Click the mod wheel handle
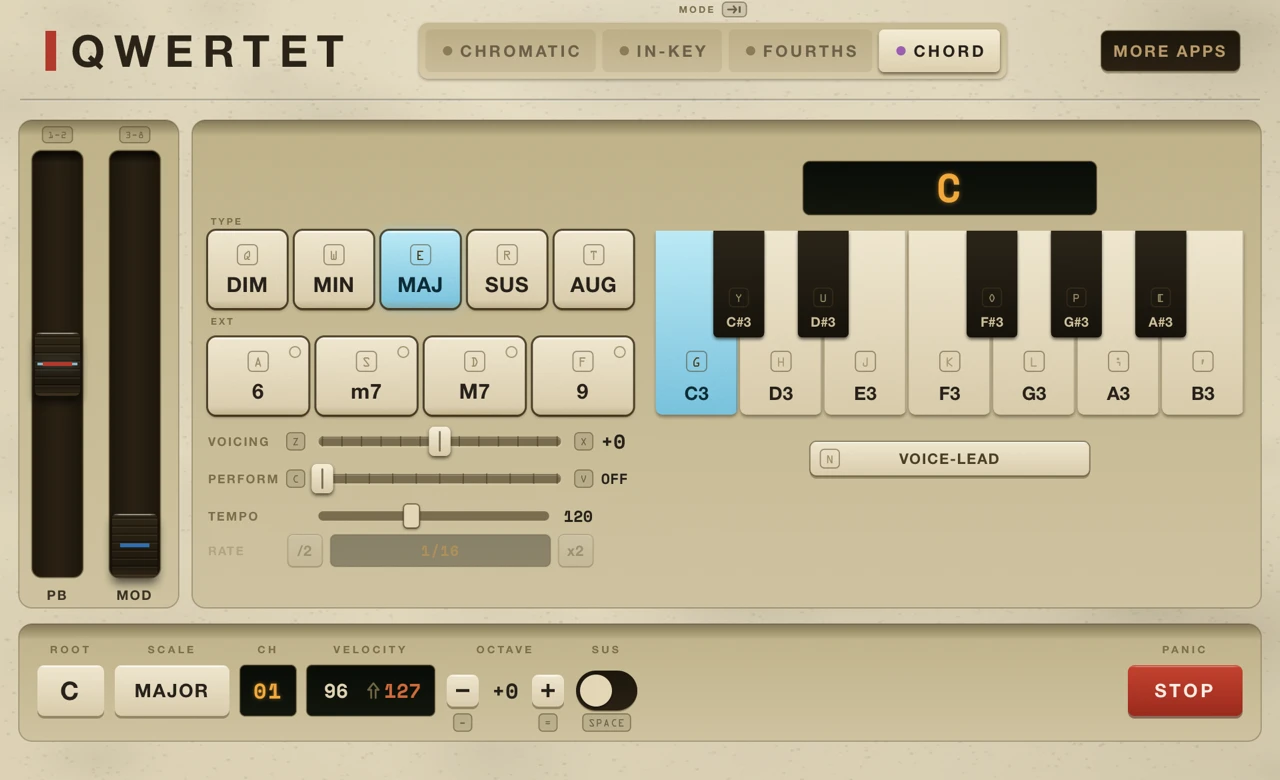This screenshot has width=1280, height=780. pyautogui.click(x=134, y=545)
